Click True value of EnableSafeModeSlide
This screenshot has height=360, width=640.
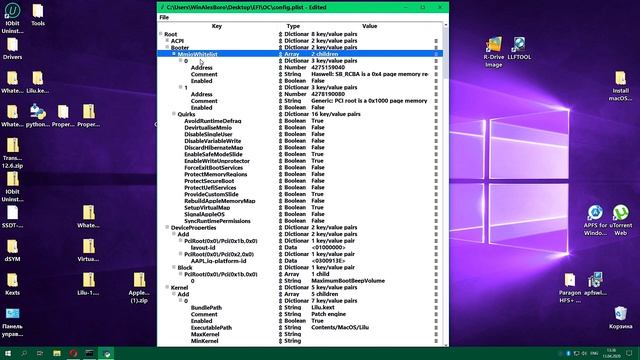click(317, 154)
